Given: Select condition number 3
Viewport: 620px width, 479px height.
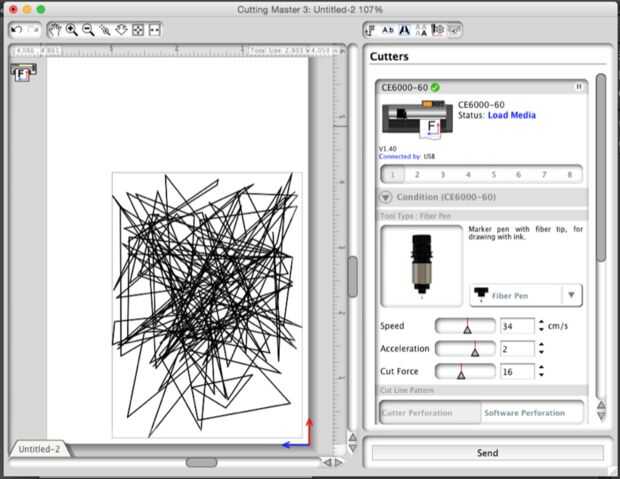Looking at the screenshot, I should [442, 174].
